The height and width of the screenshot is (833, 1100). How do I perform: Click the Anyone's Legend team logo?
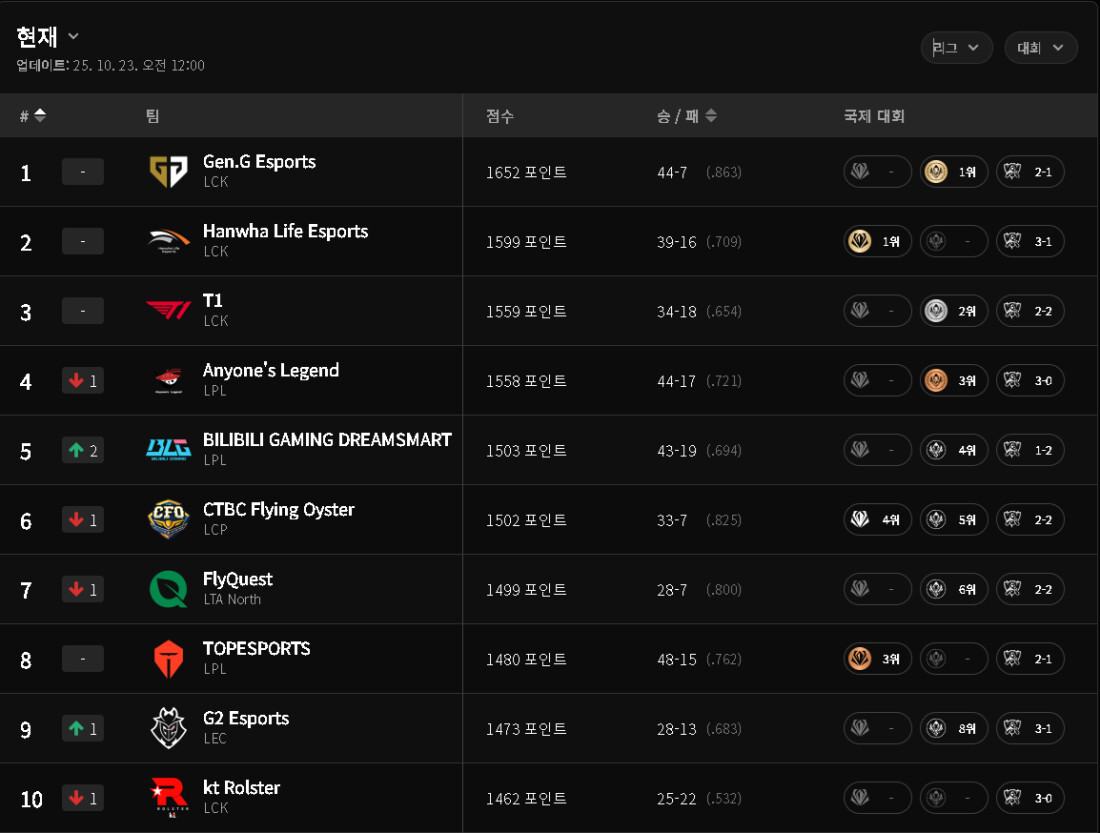168,381
